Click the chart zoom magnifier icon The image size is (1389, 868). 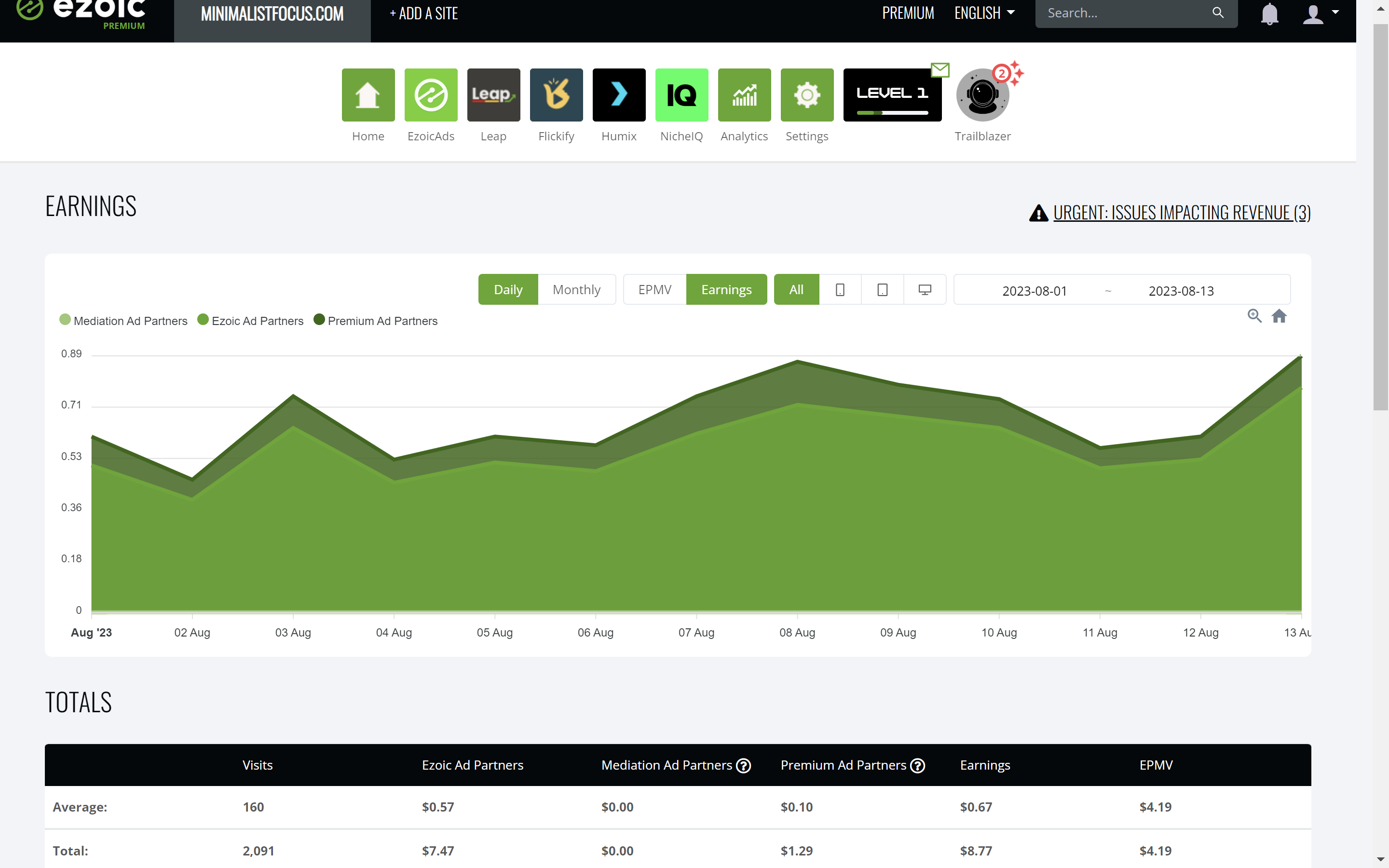(1254, 316)
